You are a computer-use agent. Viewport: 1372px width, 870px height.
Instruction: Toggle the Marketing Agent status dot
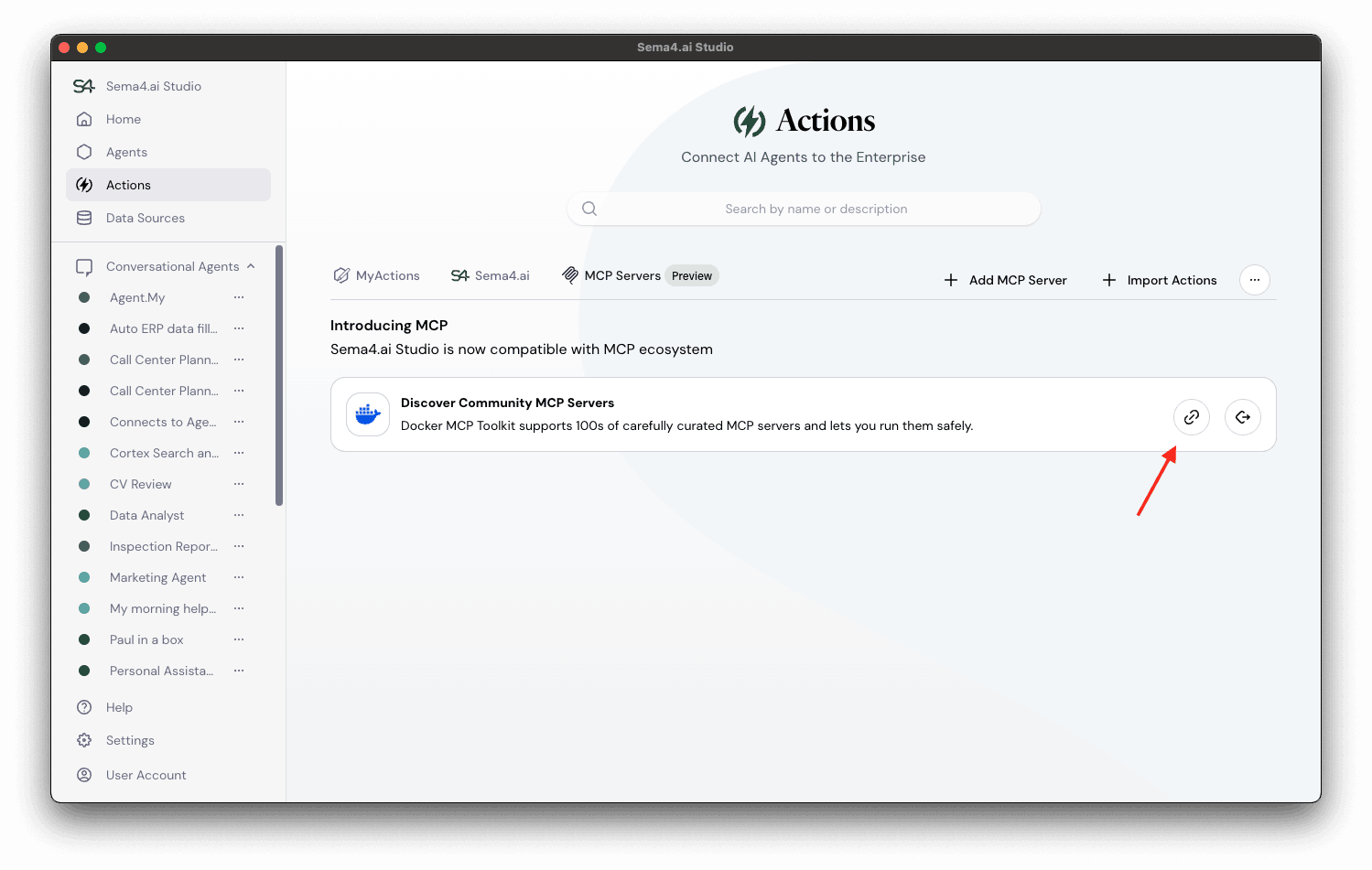pyautogui.click(x=84, y=577)
